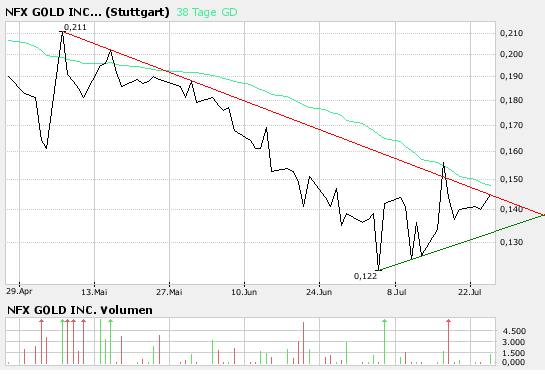Viewport: 545px width, 384px height.
Task: Click the 24.Jun date label
Action: [x=319, y=292]
